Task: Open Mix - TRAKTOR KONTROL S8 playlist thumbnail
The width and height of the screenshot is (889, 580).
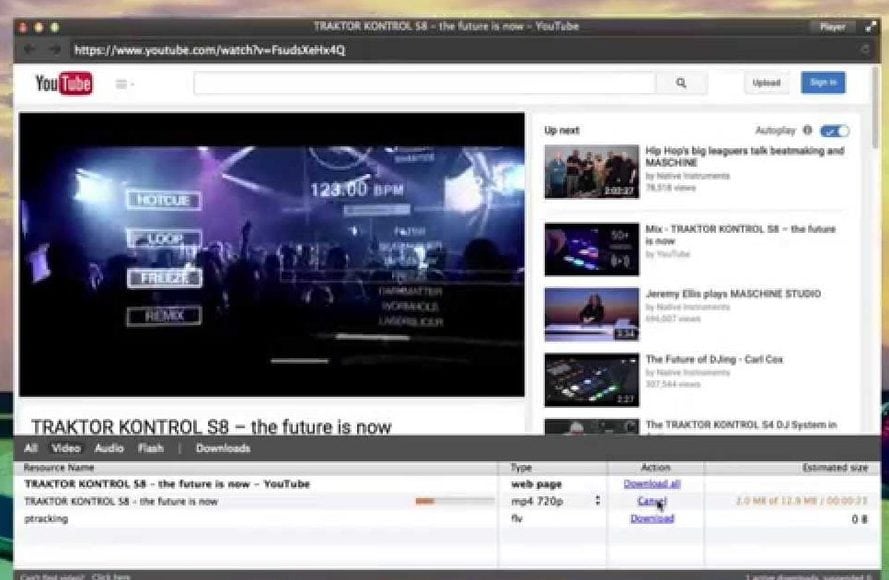Action: click(x=591, y=249)
